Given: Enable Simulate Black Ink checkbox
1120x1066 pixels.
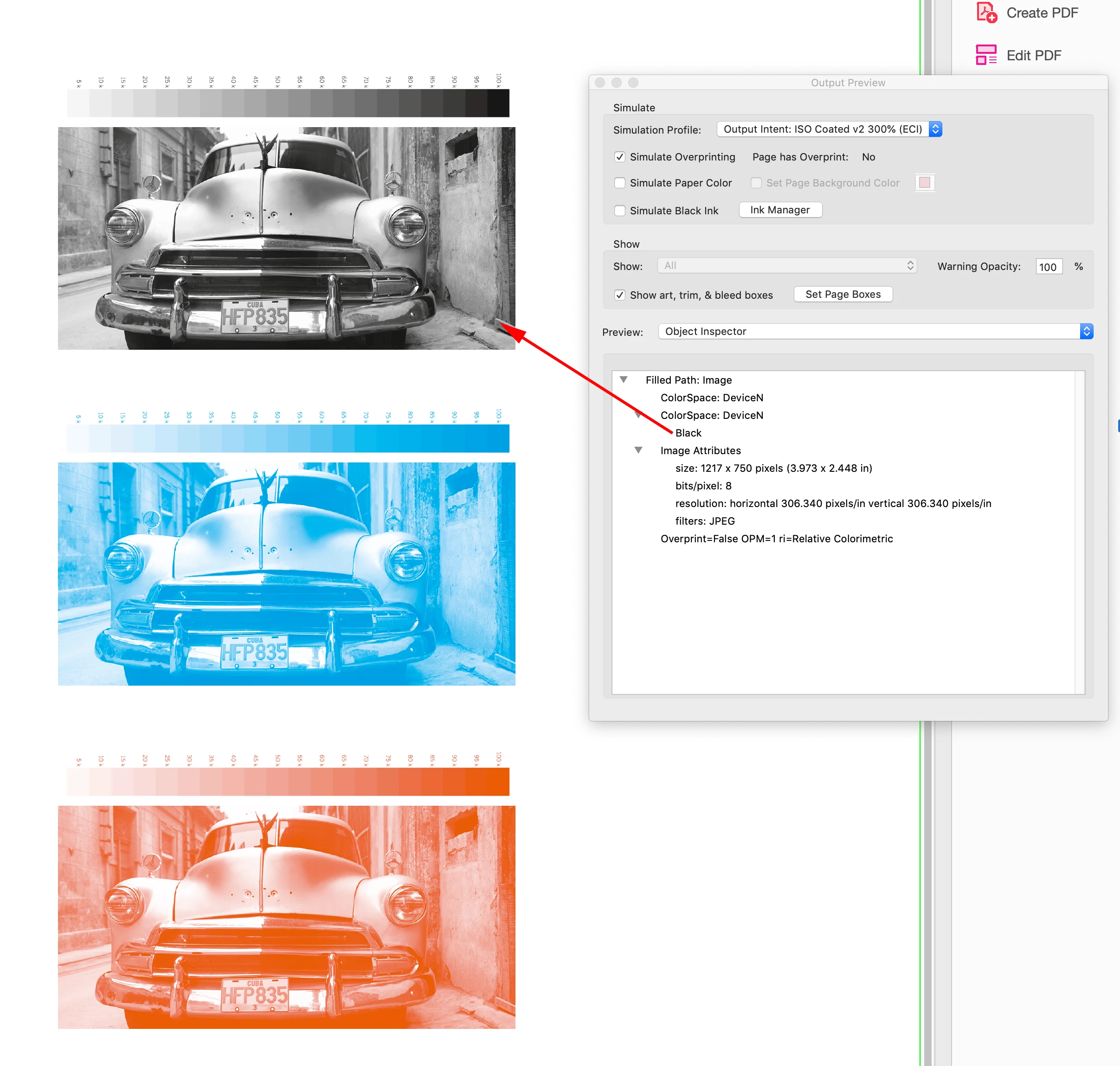Looking at the screenshot, I should (x=620, y=211).
